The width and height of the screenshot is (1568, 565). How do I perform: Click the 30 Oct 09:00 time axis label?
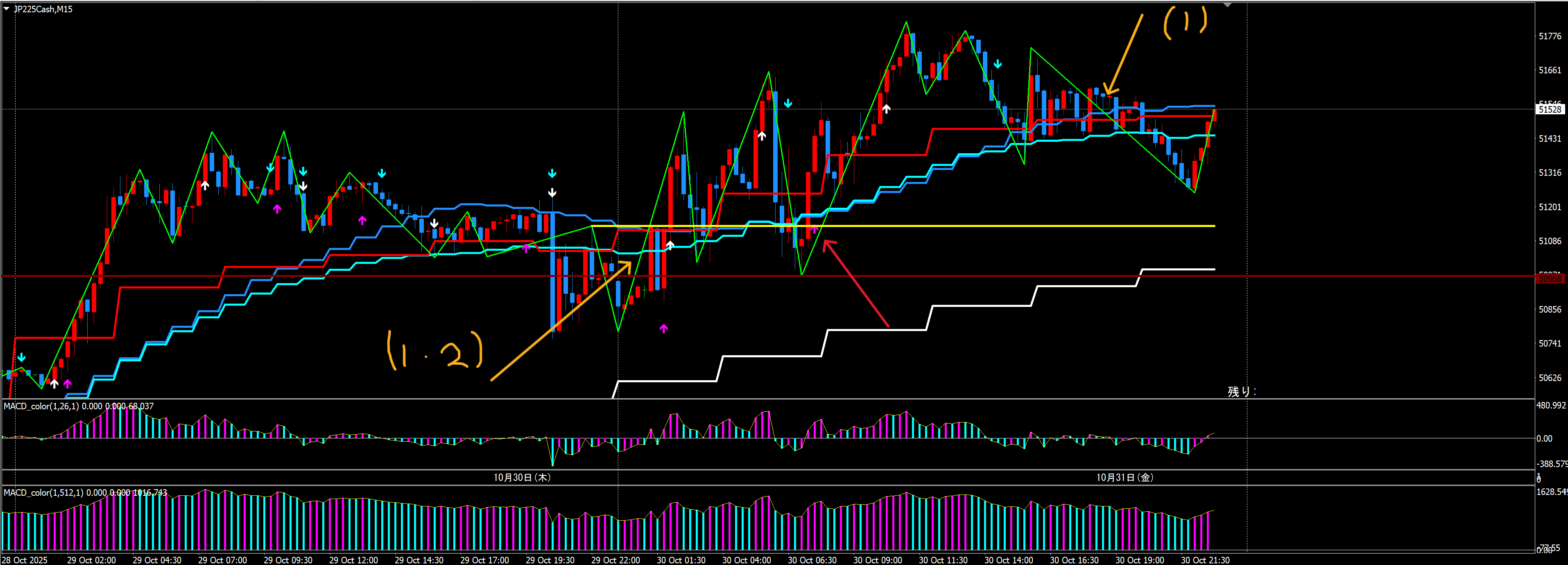pos(877,560)
